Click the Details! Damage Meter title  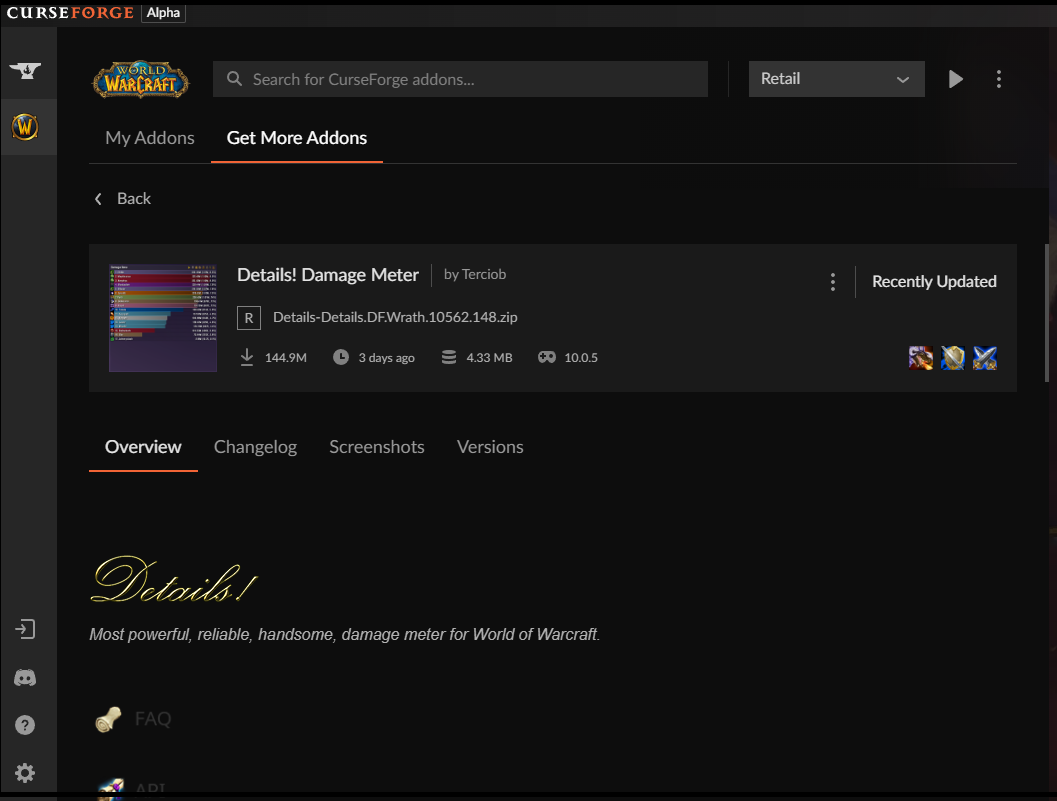point(328,275)
